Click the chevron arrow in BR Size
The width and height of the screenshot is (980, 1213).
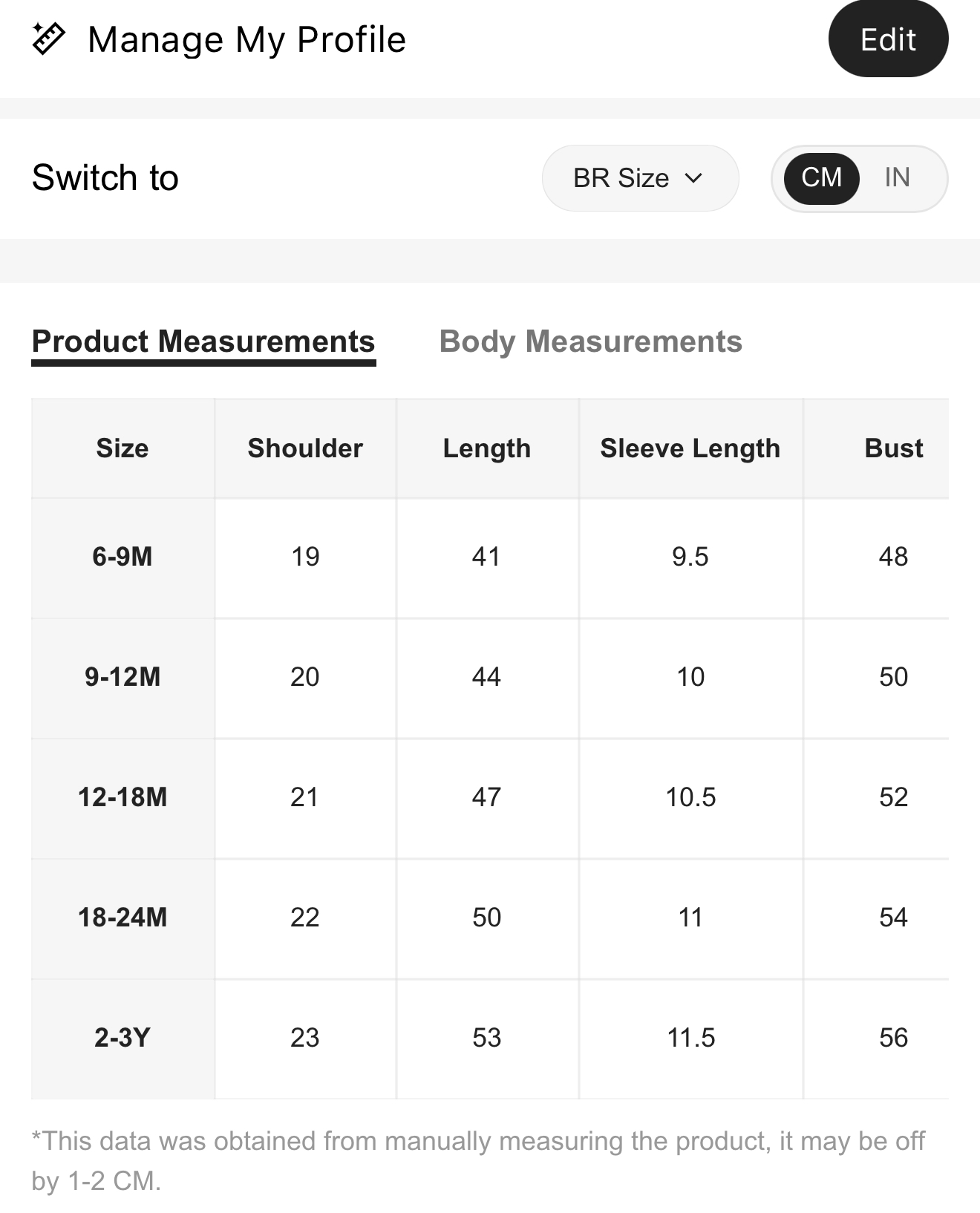point(693,178)
